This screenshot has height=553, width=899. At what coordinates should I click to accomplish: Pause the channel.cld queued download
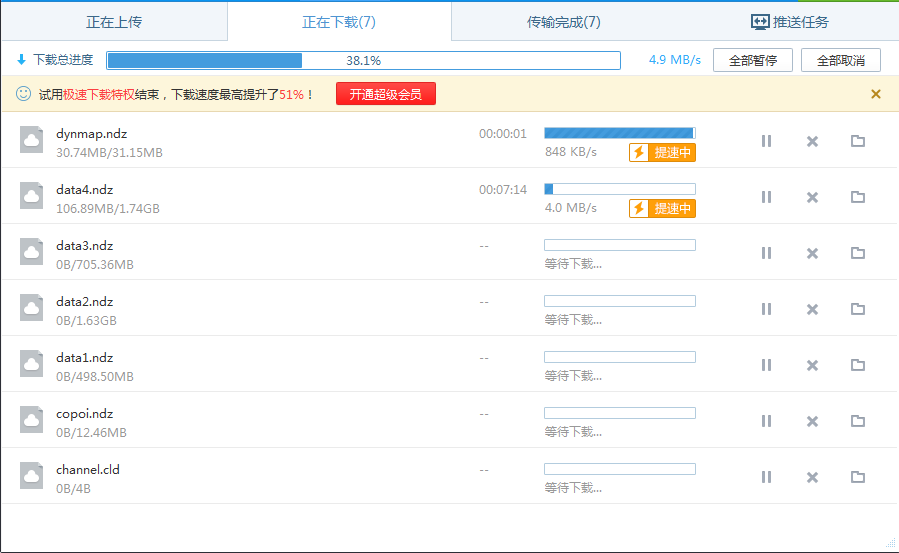click(x=766, y=477)
